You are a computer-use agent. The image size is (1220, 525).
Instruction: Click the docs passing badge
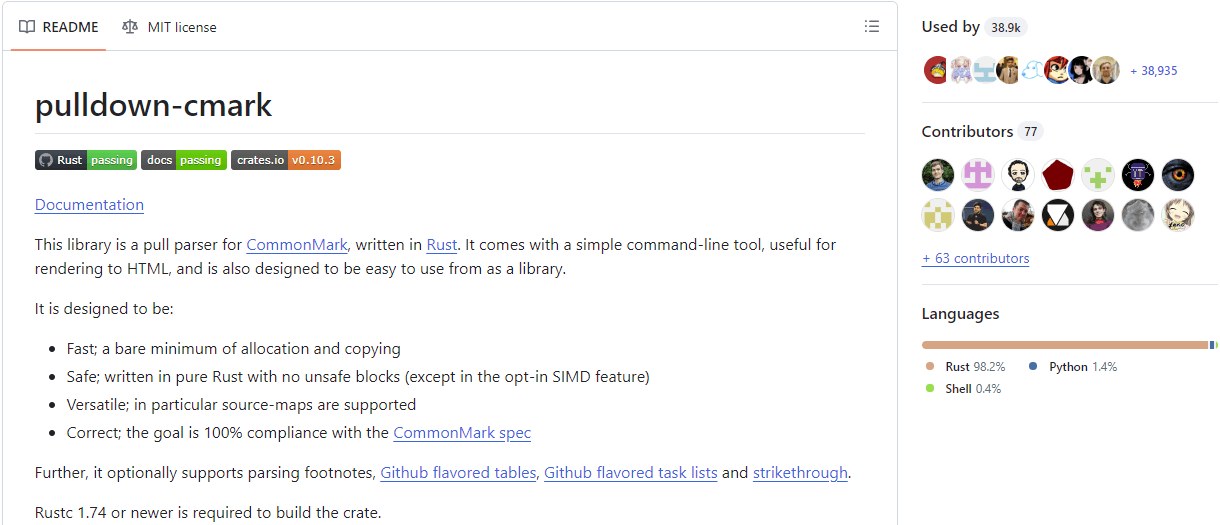click(x=184, y=160)
